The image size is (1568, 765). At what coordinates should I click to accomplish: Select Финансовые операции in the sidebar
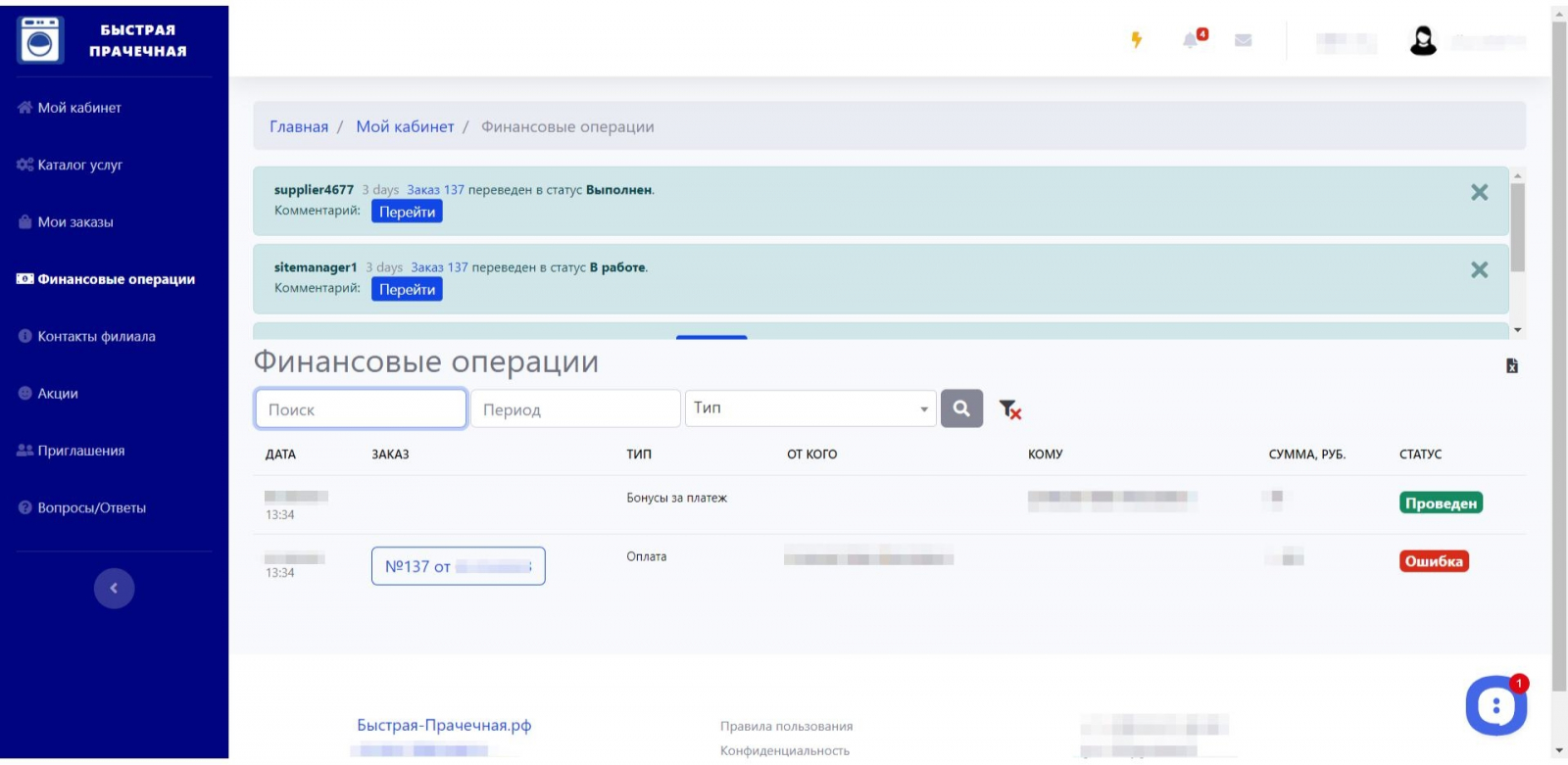pos(106,279)
